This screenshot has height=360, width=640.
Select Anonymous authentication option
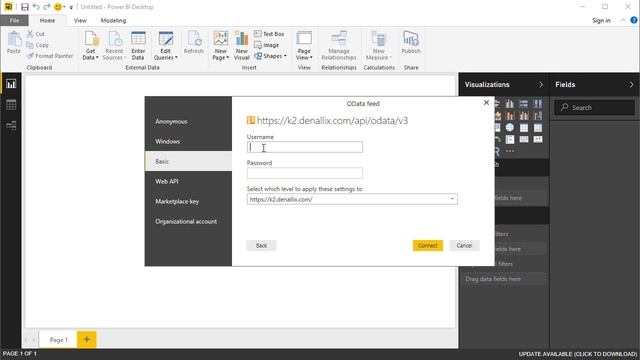188,122
